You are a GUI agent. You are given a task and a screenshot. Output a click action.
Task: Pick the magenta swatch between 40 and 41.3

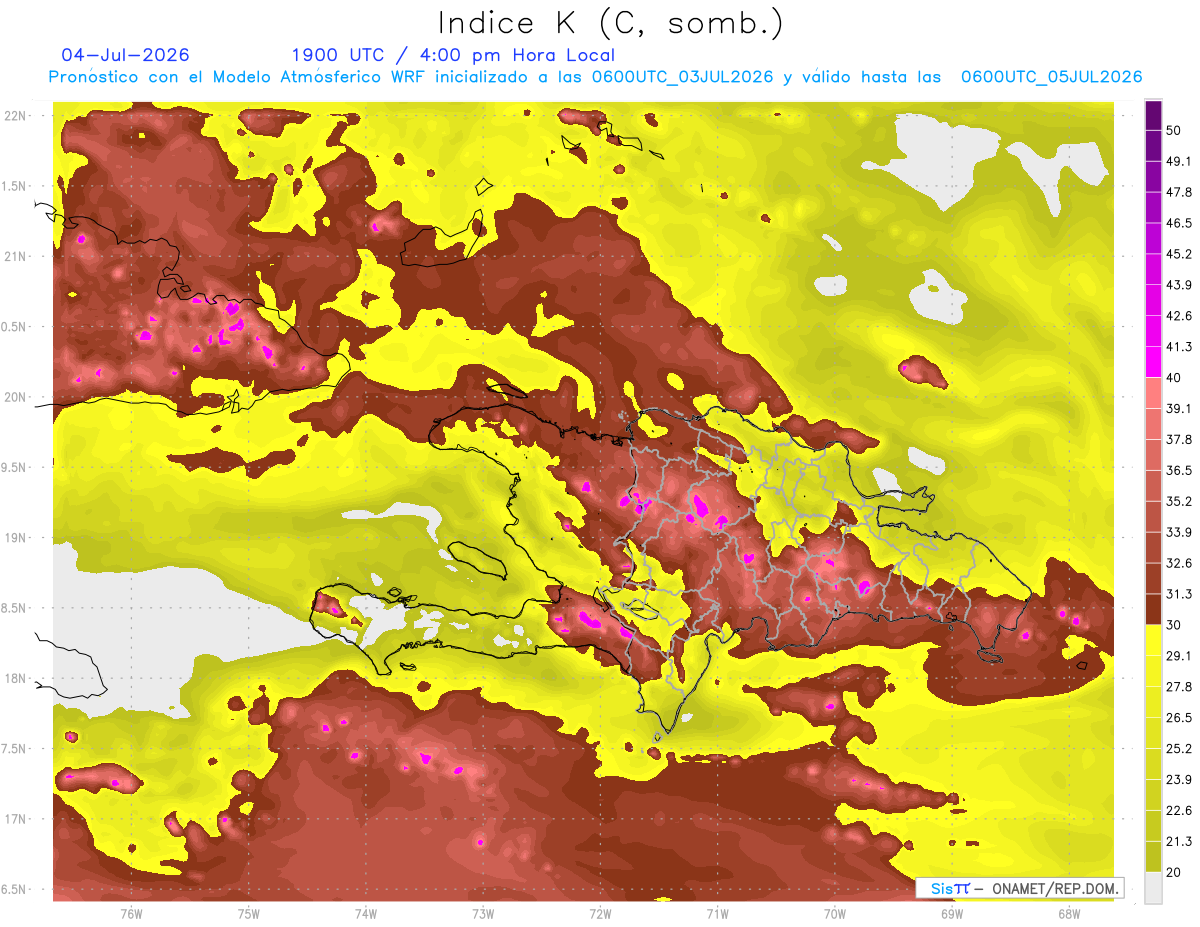pyautogui.click(x=1153, y=362)
